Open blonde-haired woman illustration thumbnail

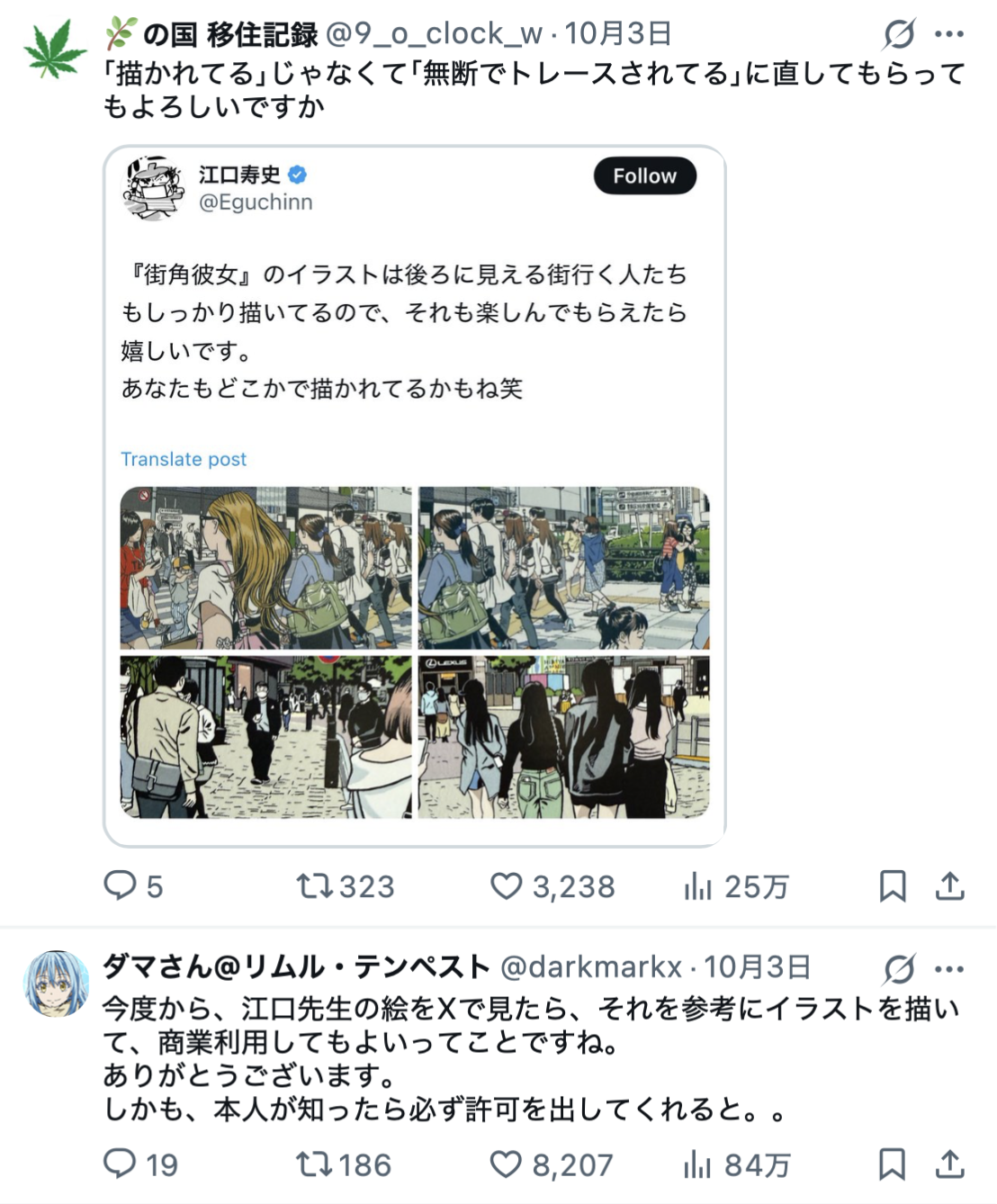coord(265,568)
